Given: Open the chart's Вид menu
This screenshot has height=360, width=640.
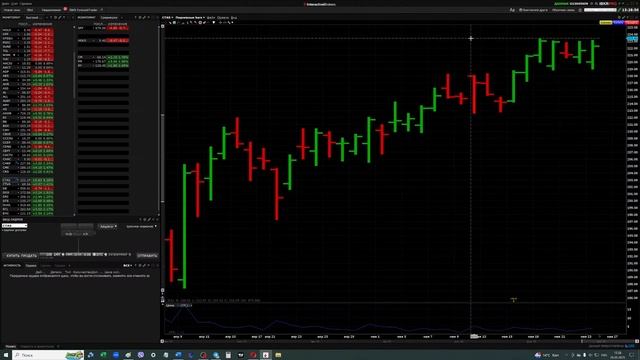Looking at the screenshot, I should click(234, 18).
